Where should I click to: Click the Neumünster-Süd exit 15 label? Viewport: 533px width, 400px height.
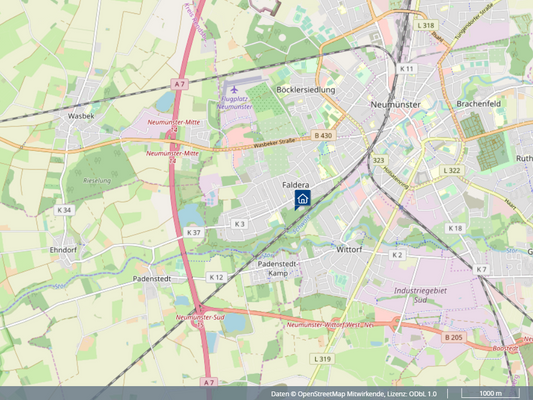(x=200, y=321)
